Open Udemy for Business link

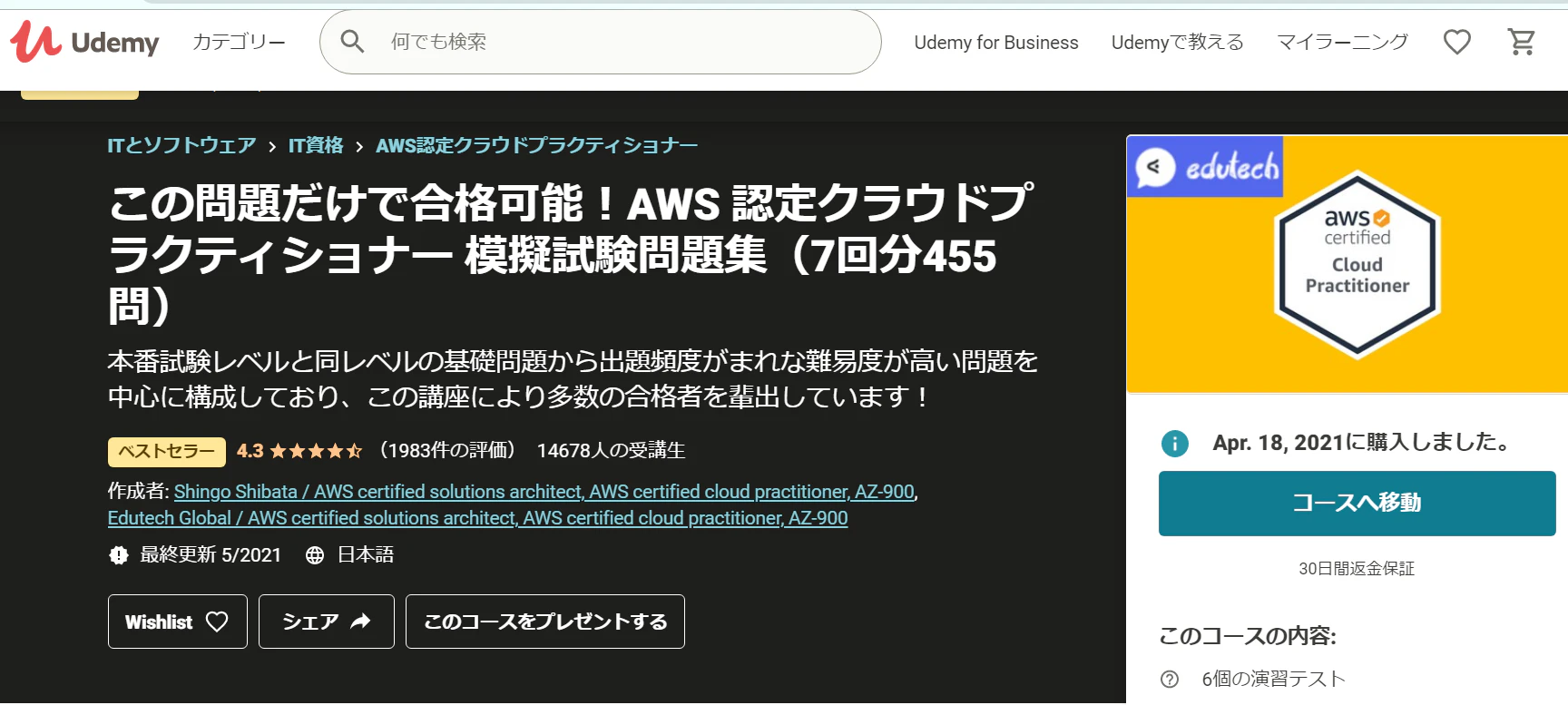[x=996, y=43]
